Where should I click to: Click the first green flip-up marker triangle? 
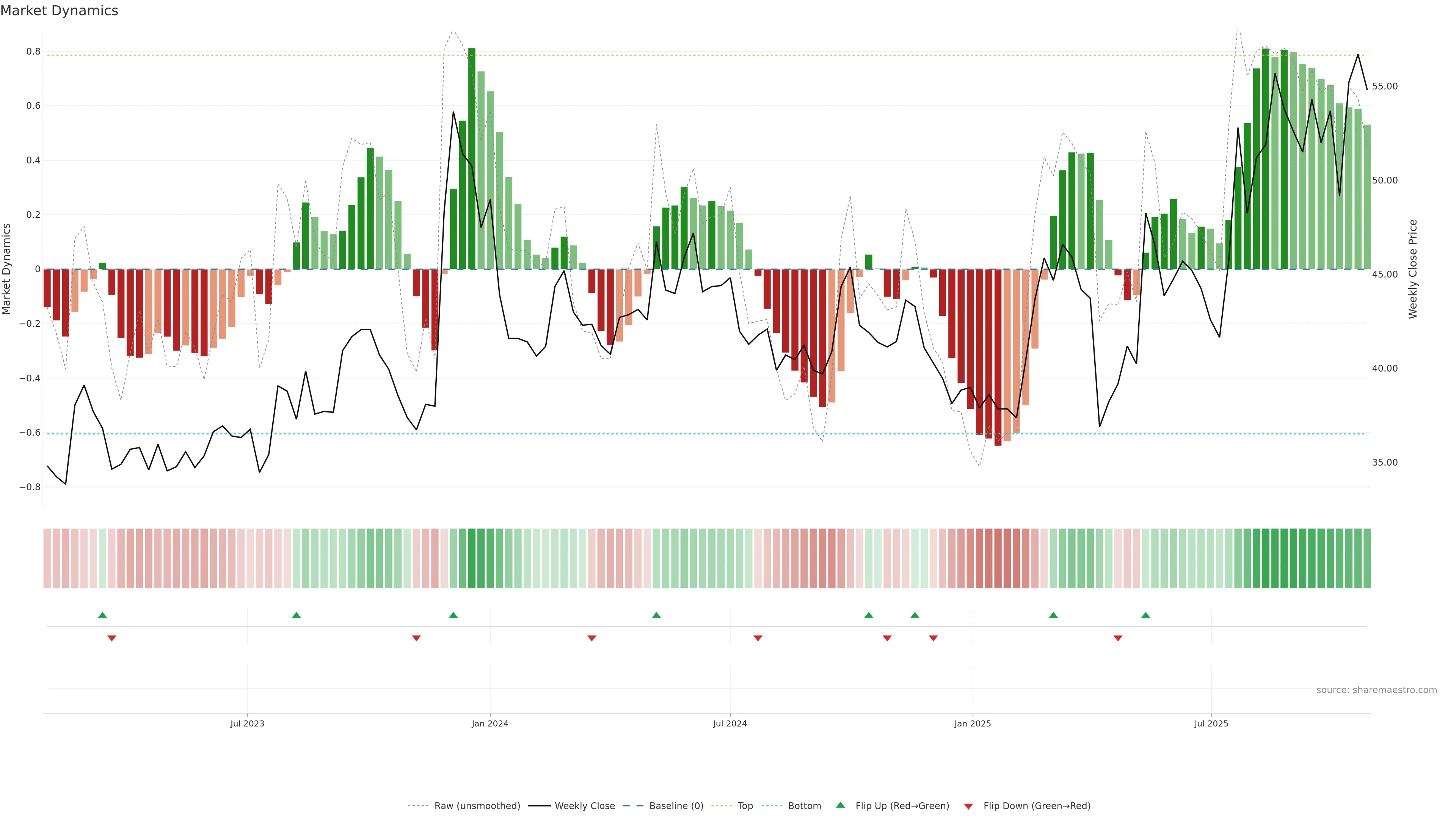click(x=102, y=615)
